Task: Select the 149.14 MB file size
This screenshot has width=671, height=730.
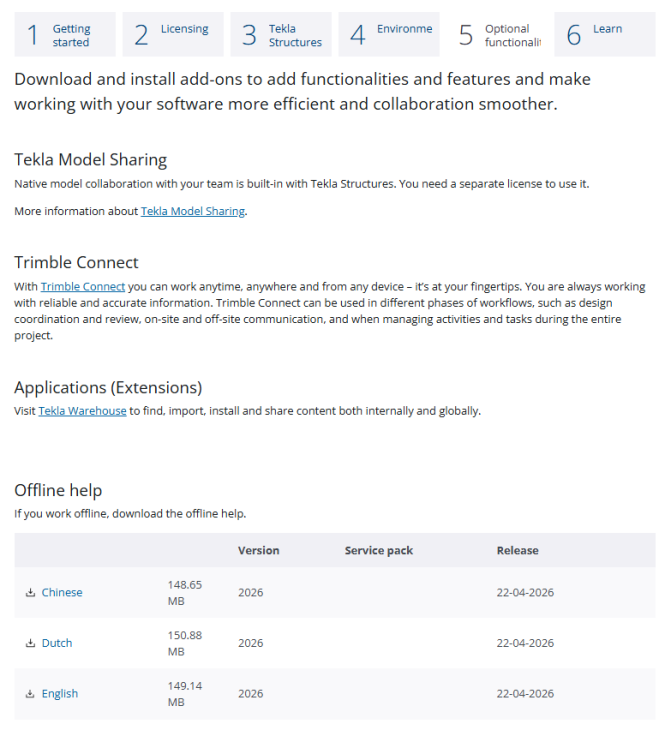Action: [x=185, y=694]
